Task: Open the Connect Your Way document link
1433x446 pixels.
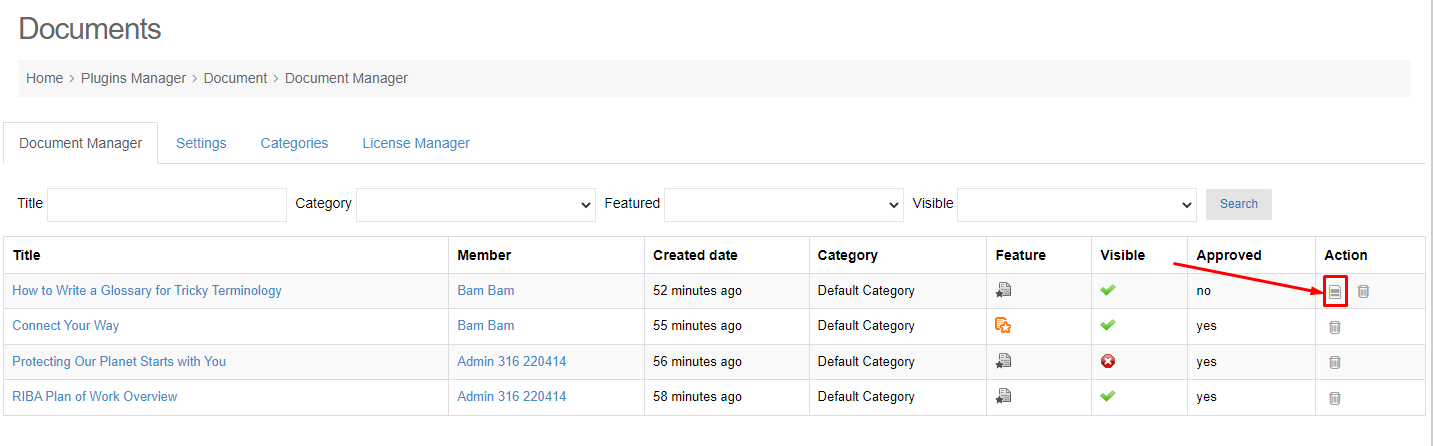Action: click(x=66, y=326)
